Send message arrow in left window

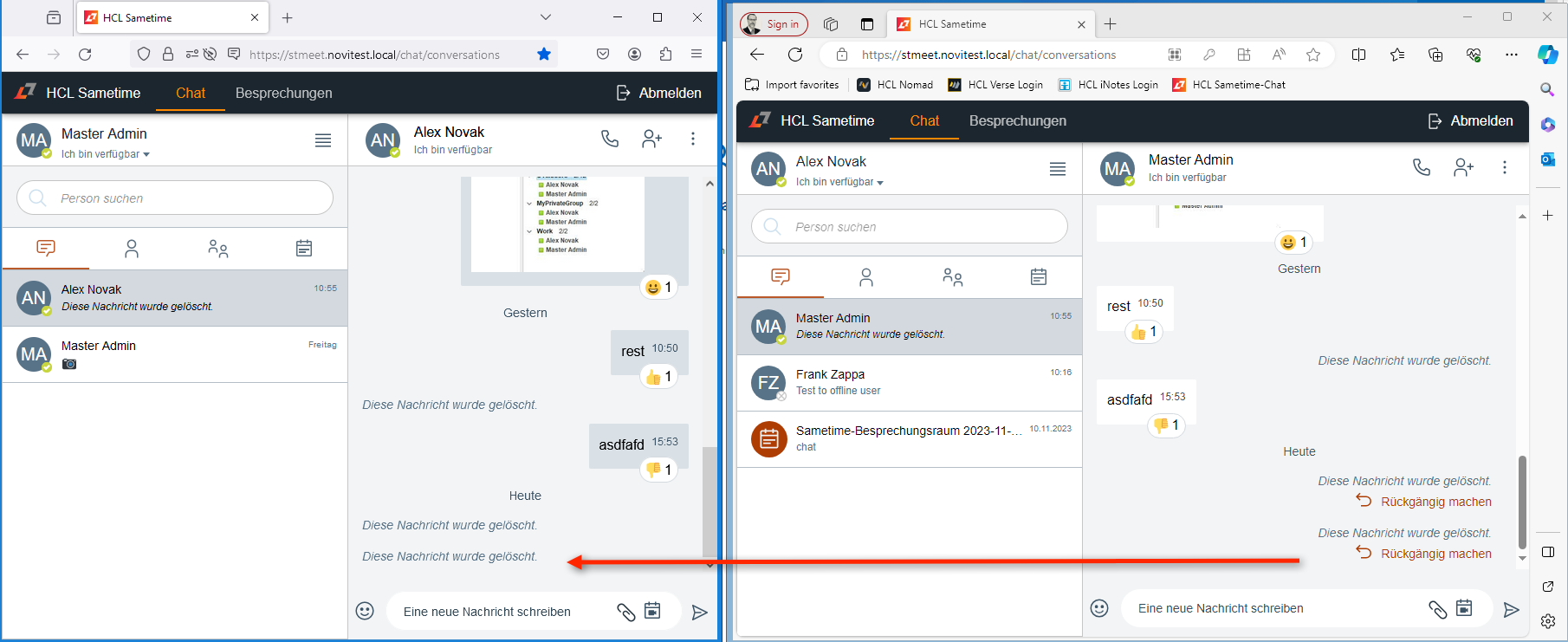point(700,613)
